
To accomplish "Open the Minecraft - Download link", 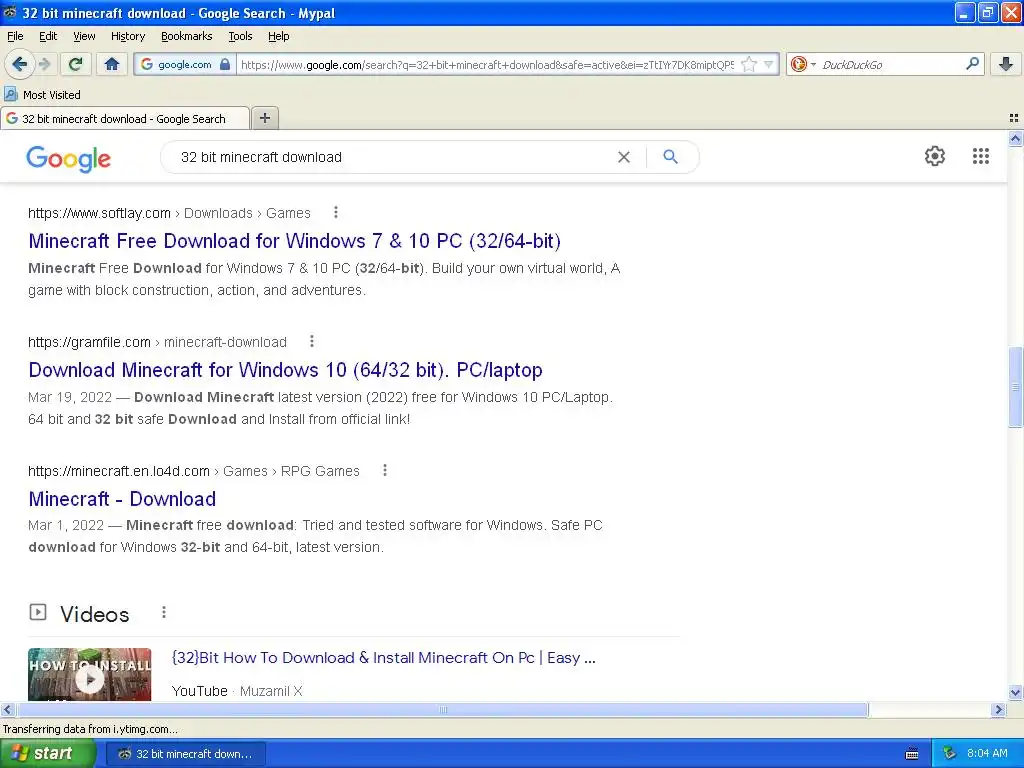I will pyautogui.click(x=122, y=498).
